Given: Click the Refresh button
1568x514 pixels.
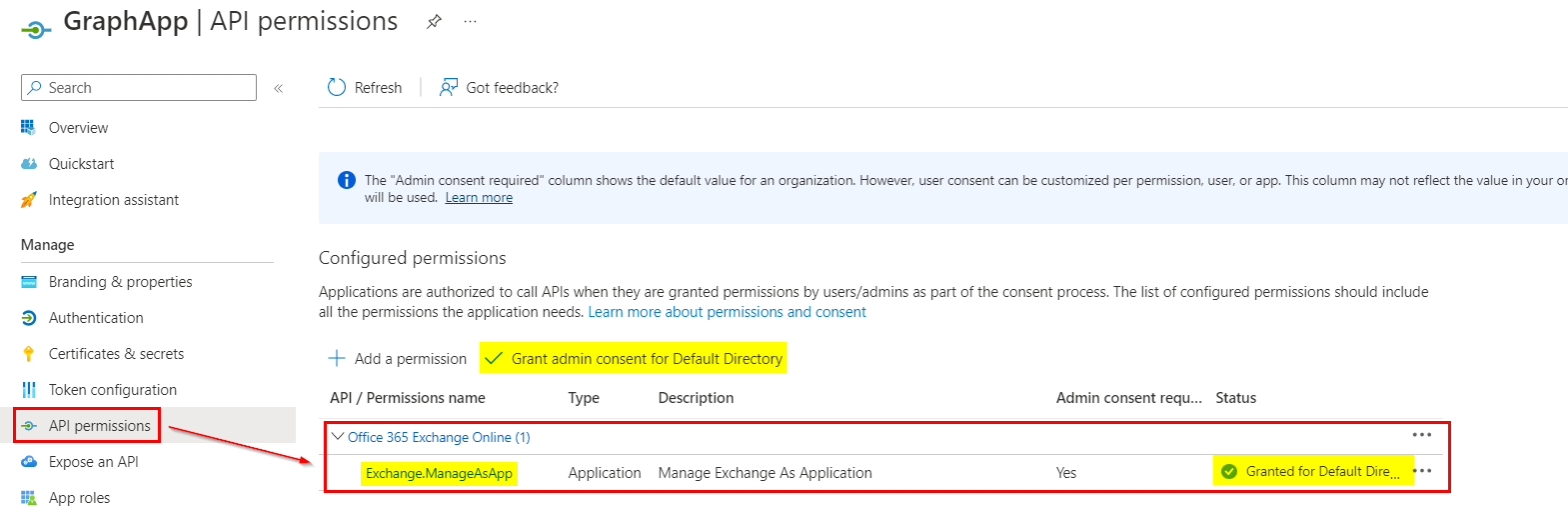Looking at the screenshot, I should (365, 88).
